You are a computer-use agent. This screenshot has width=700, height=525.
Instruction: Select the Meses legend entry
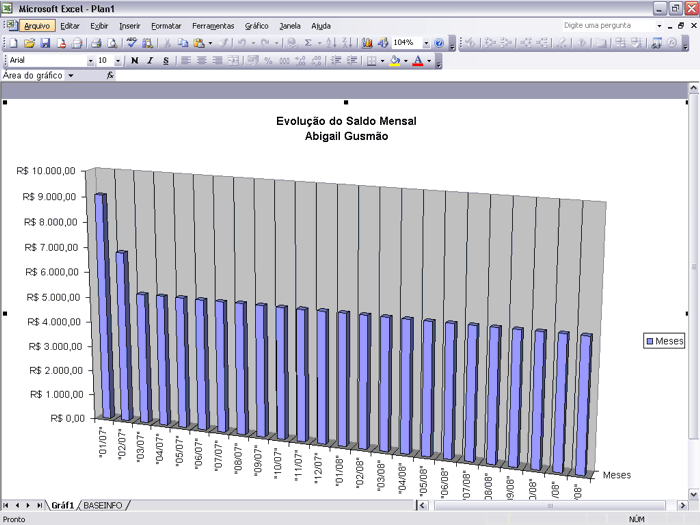[664, 341]
